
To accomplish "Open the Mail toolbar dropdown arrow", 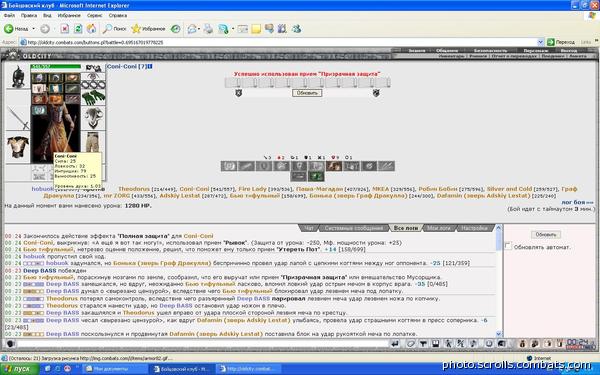I will (x=199, y=29).
